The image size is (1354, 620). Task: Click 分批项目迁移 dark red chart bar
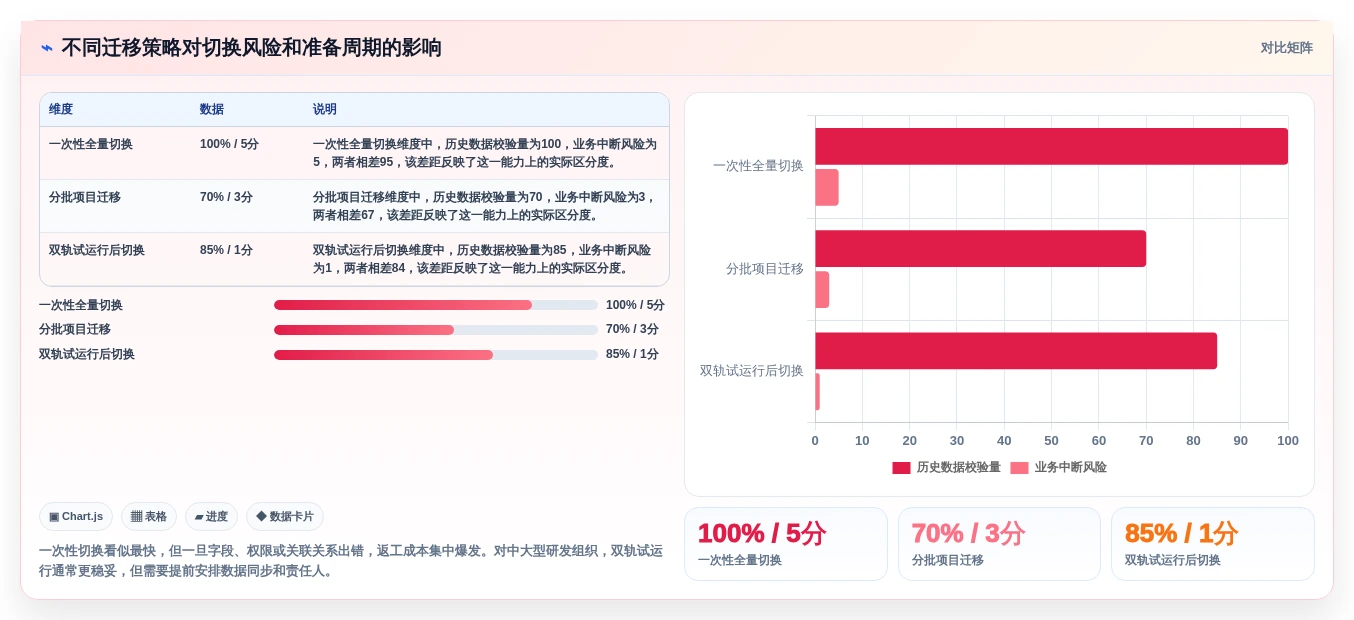980,248
